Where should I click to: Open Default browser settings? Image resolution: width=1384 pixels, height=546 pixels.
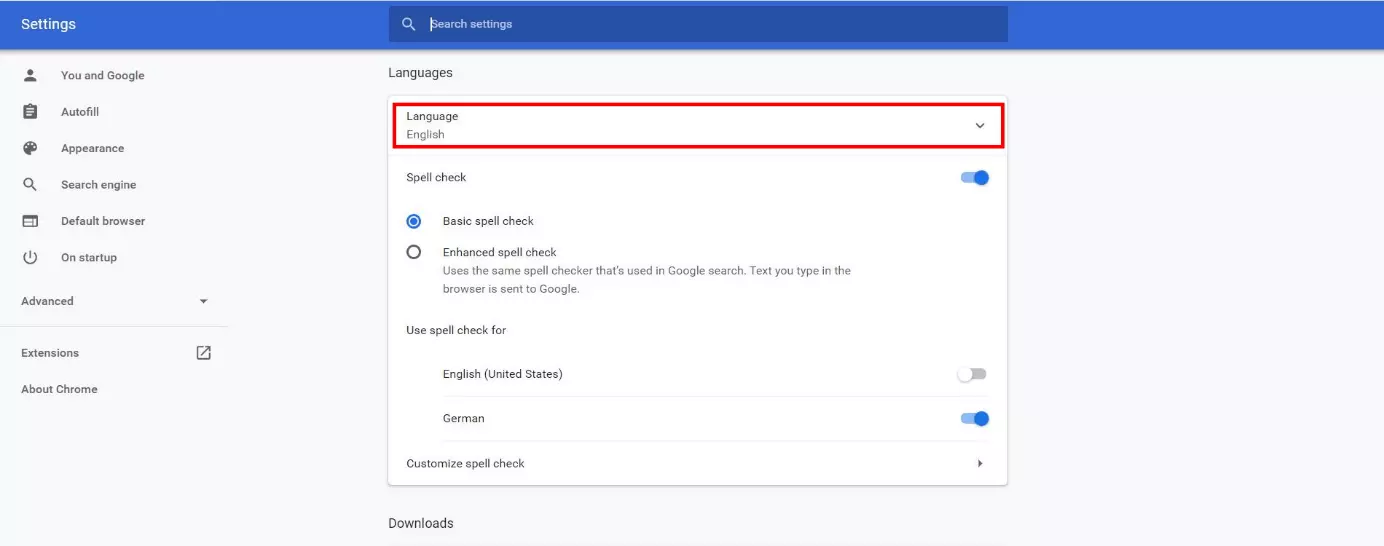[x=103, y=221]
